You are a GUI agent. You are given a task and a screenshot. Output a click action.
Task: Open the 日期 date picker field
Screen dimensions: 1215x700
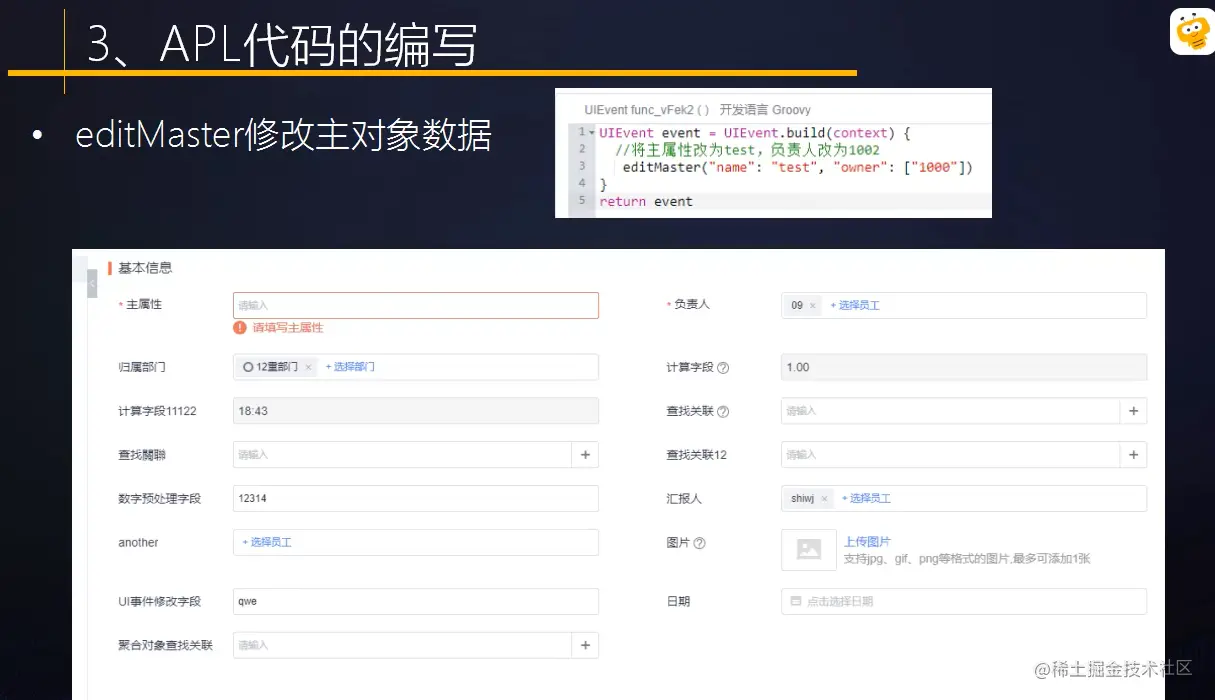(964, 601)
